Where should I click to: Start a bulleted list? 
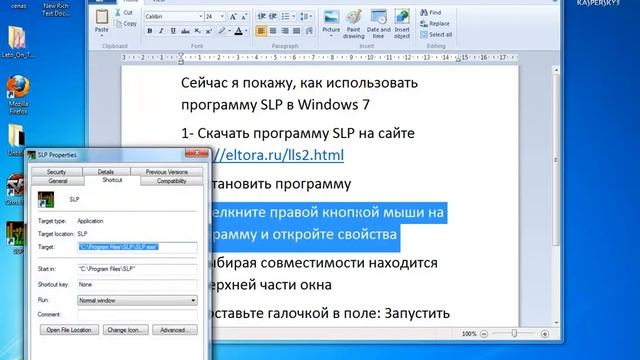(285, 16)
